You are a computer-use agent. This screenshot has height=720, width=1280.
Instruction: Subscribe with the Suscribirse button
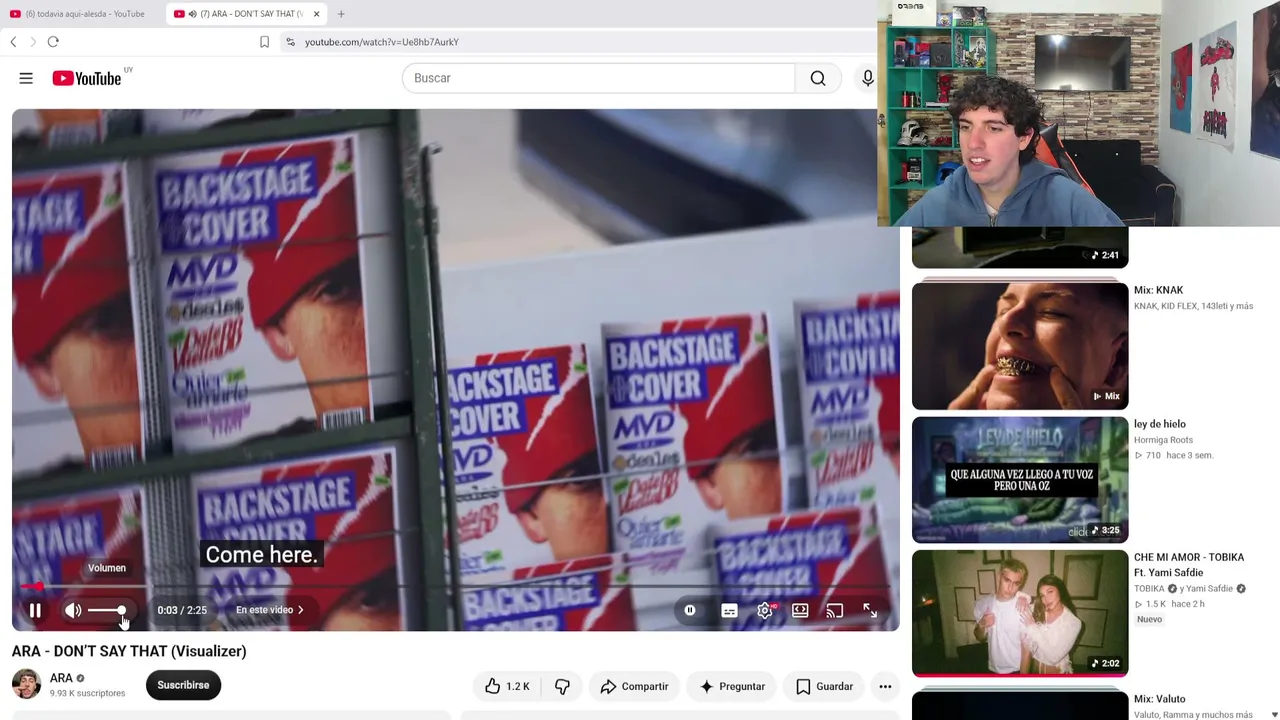tap(183, 685)
